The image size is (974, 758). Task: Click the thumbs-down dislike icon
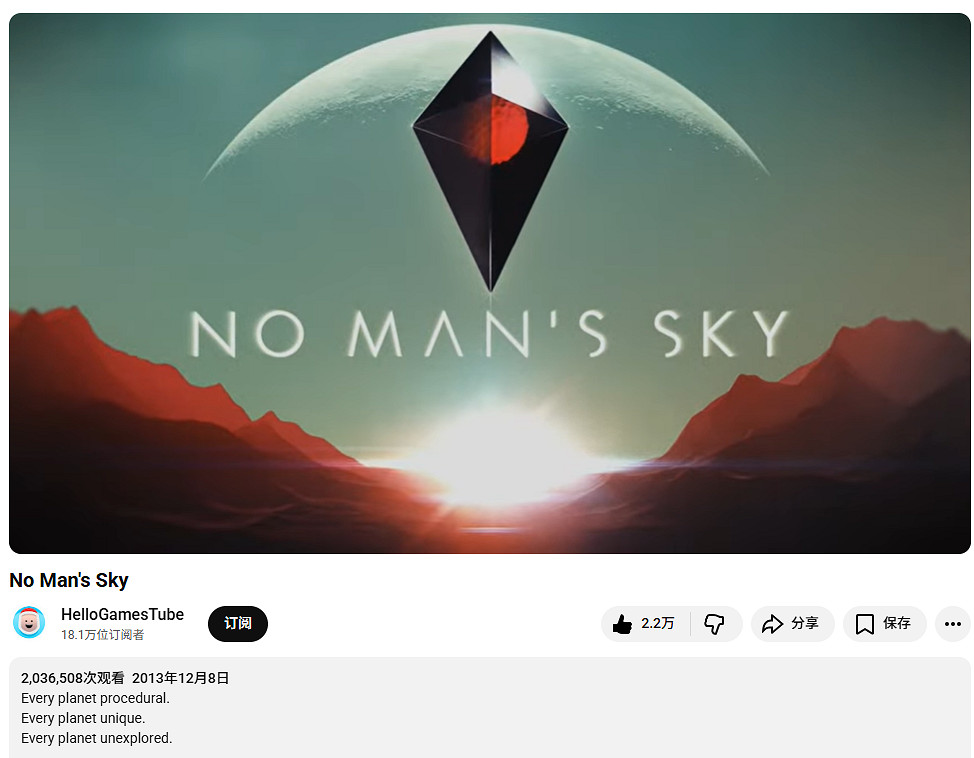click(x=714, y=624)
